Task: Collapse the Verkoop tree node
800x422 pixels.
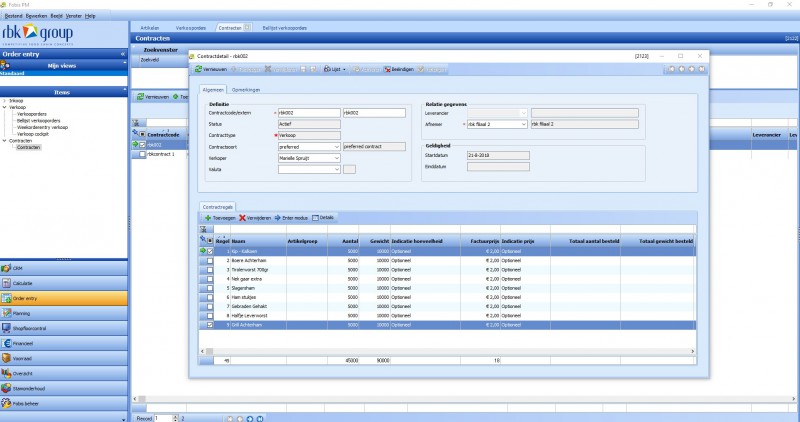Action: (x=5, y=108)
